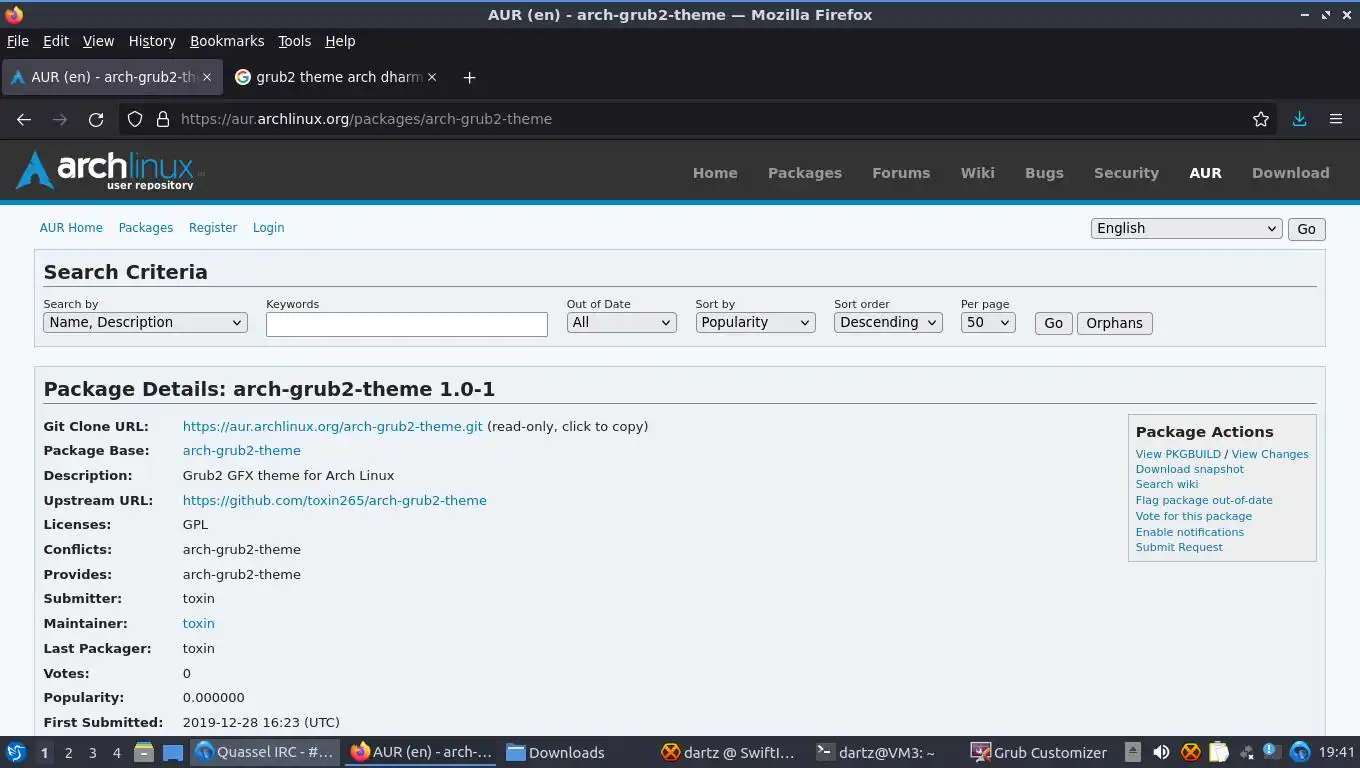Click the site security padlock icon
This screenshot has height=768, width=1360.
[163, 119]
